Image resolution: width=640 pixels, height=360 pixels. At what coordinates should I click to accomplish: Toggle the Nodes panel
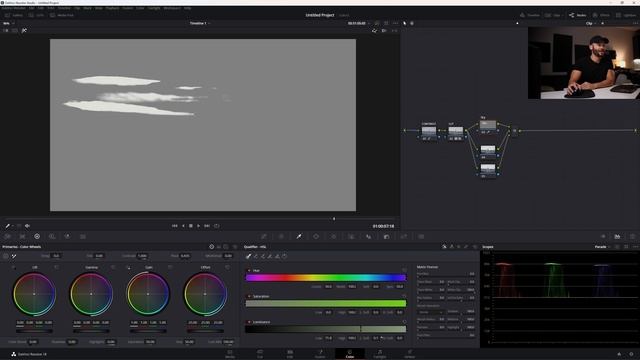point(578,15)
